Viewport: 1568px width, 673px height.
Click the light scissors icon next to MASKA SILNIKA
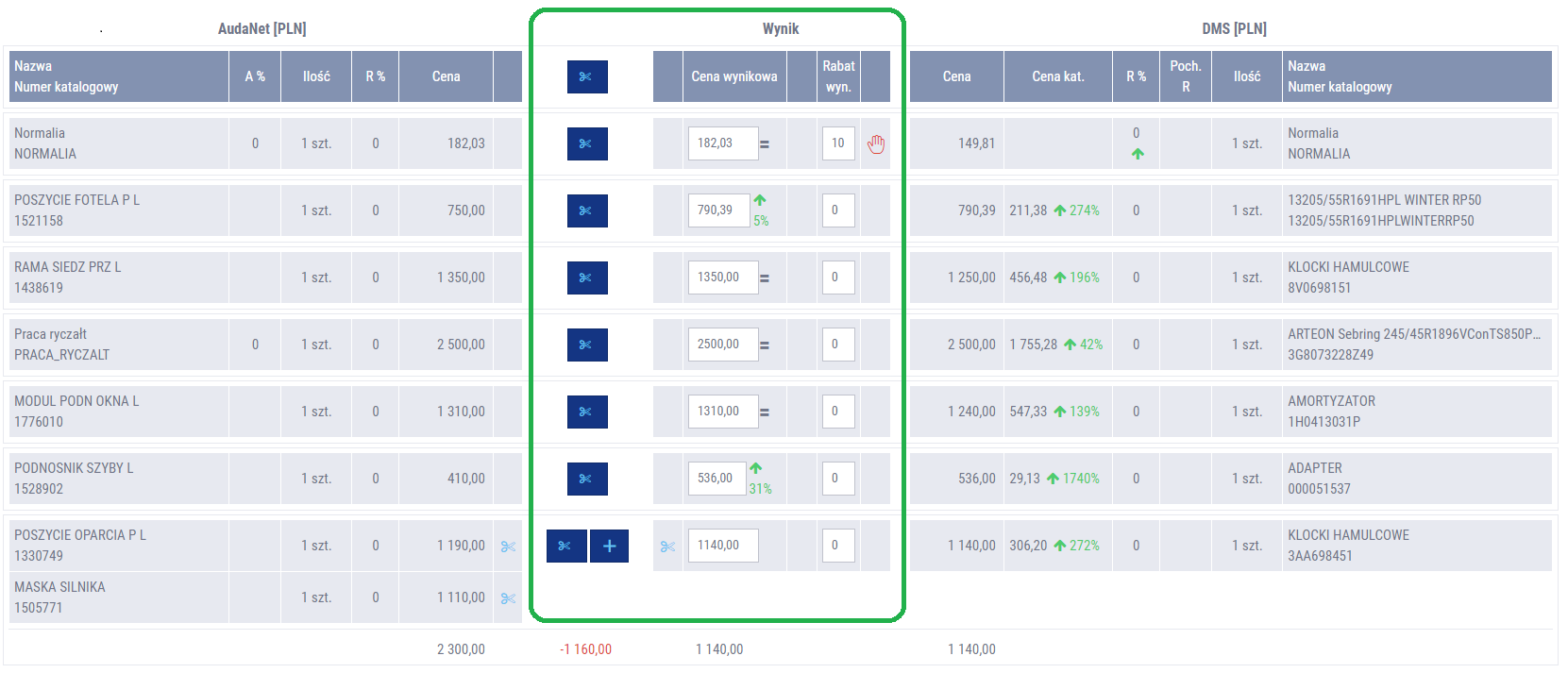click(508, 597)
